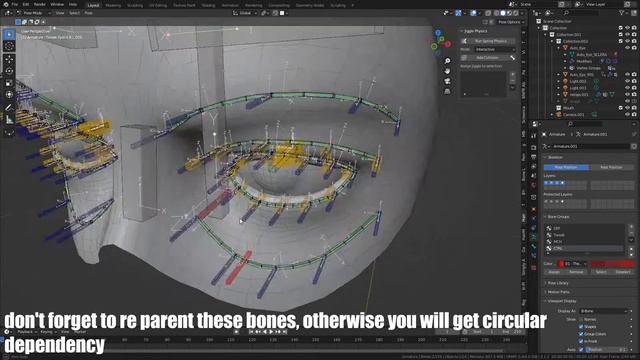The height and width of the screenshot is (360, 640).
Task: Open the Render menu
Action: tap(40, 4)
